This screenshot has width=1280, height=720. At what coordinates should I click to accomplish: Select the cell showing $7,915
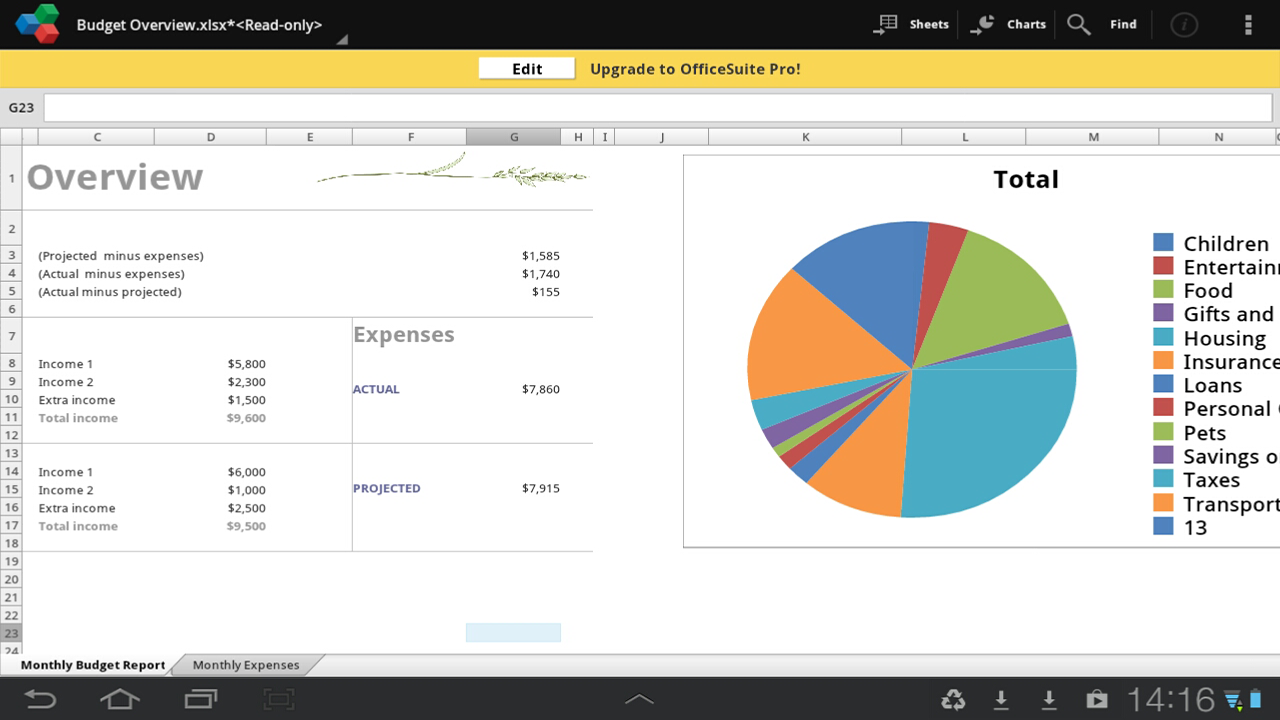pyautogui.click(x=541, y=488)
